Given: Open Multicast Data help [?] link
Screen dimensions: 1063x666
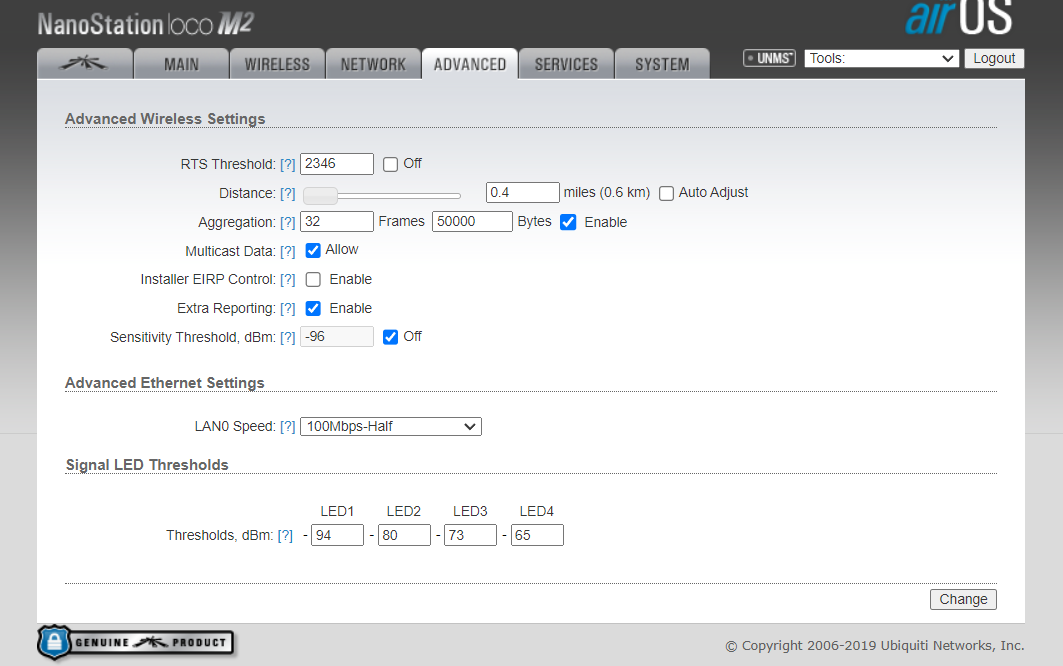Looking at the screenshot, I should click(288, 252).
